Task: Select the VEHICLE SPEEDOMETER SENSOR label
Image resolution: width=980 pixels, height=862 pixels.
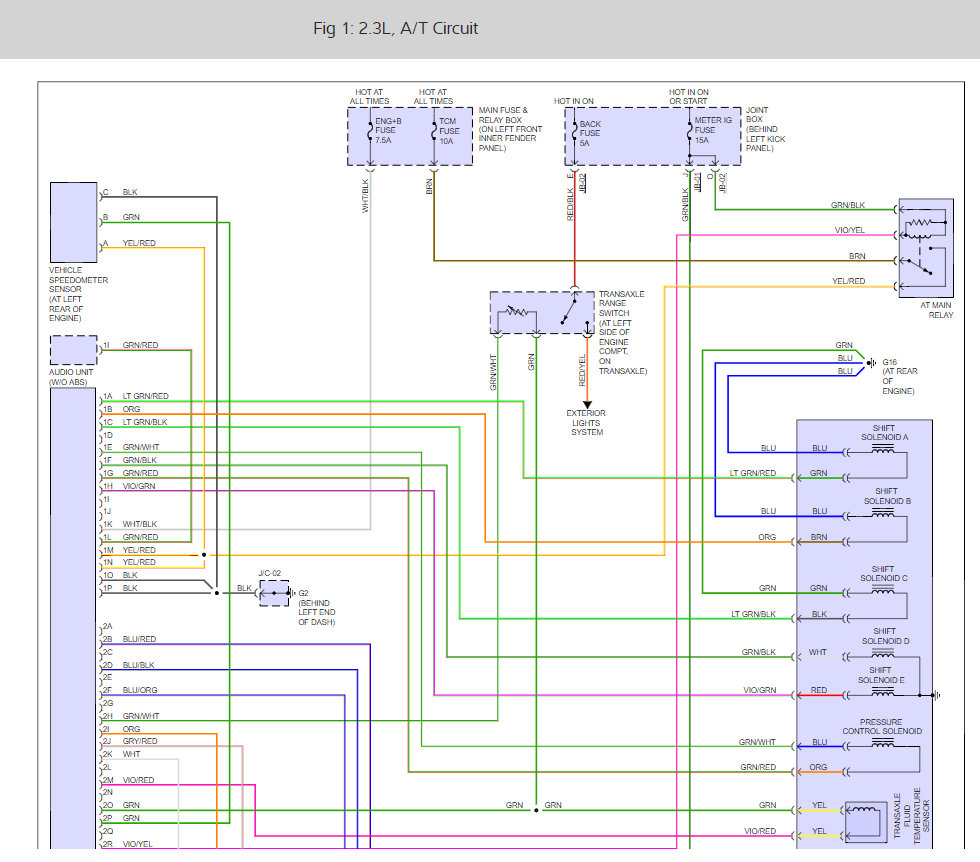Action: pos(78,294)
